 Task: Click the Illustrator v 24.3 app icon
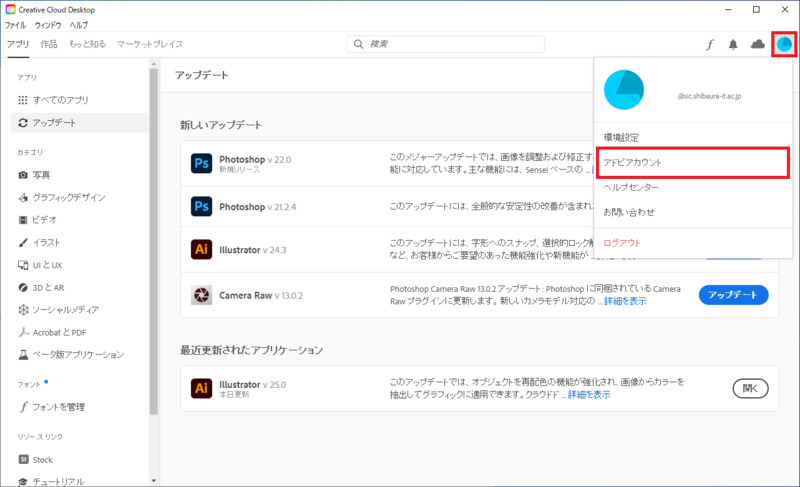click(x=201, y=249)
